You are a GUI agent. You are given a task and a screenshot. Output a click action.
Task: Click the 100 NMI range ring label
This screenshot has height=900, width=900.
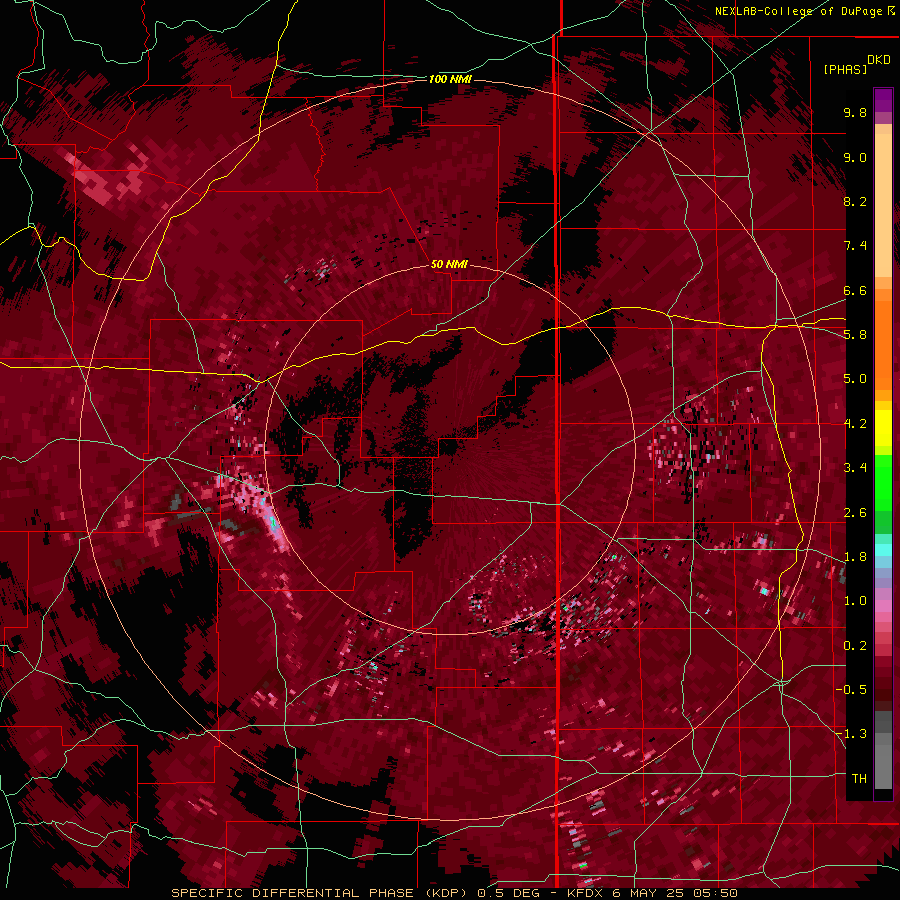tap(450, 79)
